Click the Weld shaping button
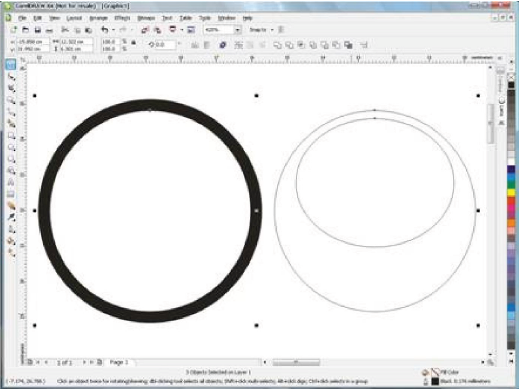 tap(277, 45)
